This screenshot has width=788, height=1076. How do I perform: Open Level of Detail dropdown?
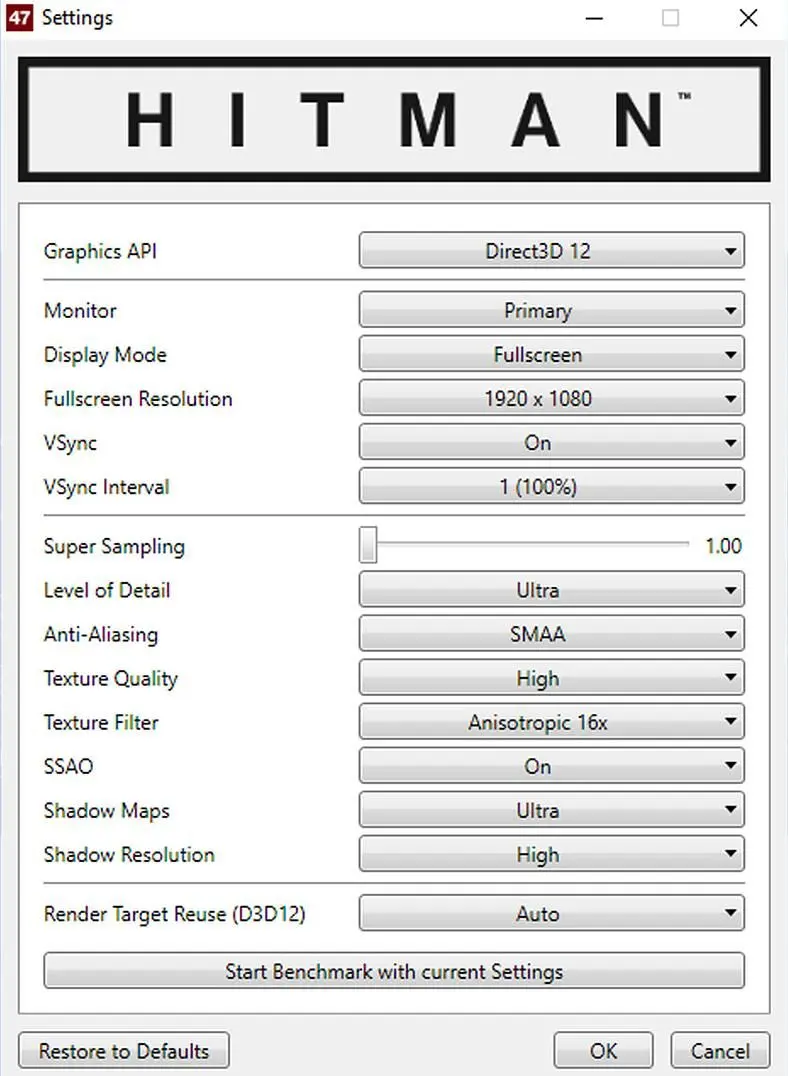[551, 590]
